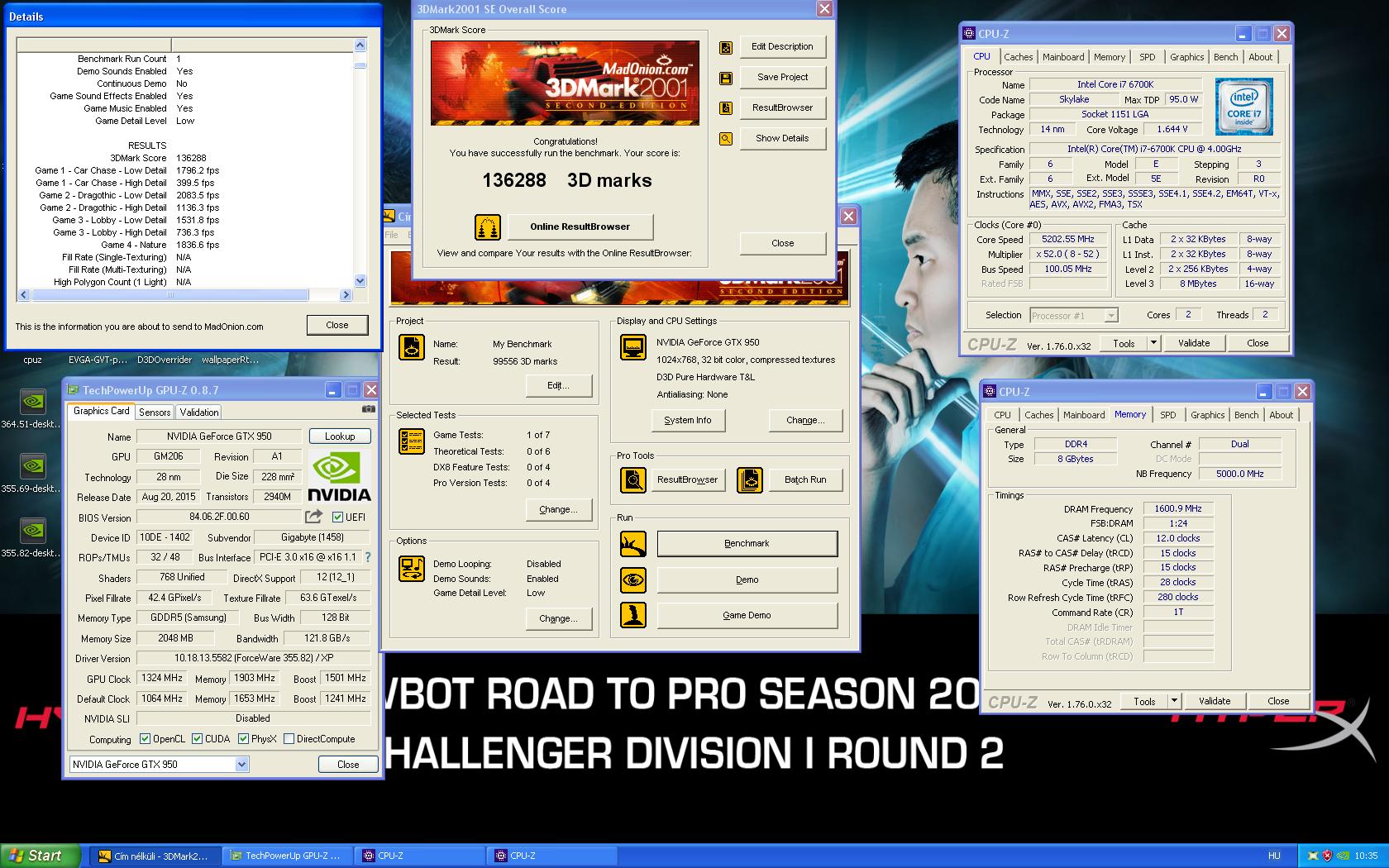This screenshot has width=1389, height=868.
Task: Toggle the OpenCL checkbox
Action: tap(145, 739)
